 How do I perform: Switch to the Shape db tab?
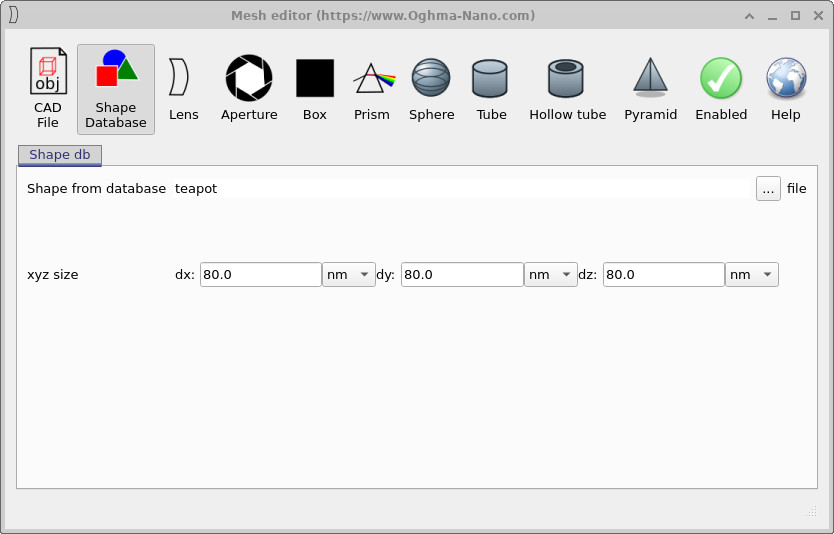coord(60,155)
